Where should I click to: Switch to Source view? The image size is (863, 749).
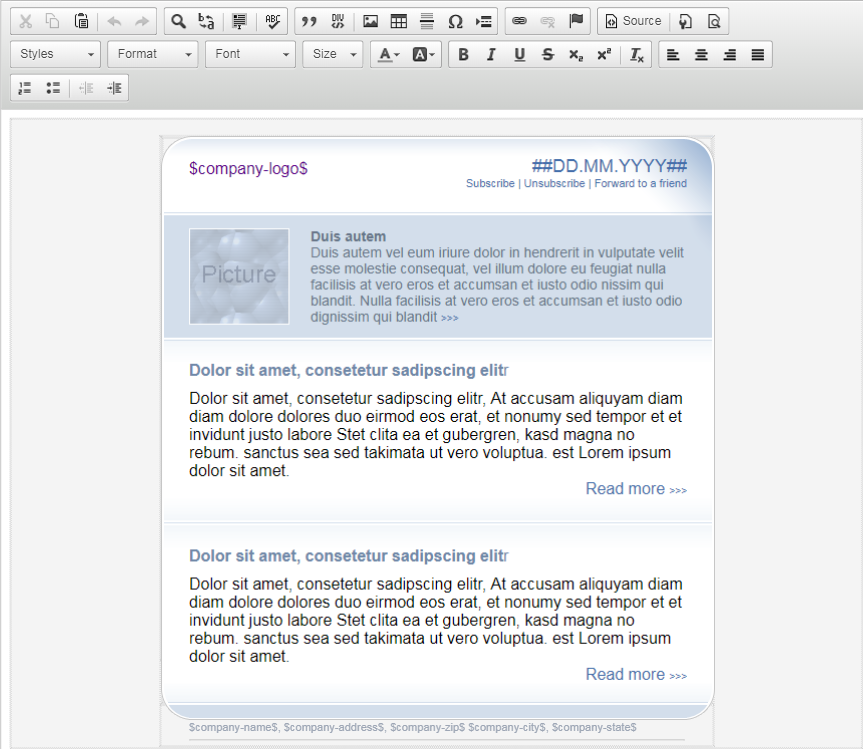(633, 21)
